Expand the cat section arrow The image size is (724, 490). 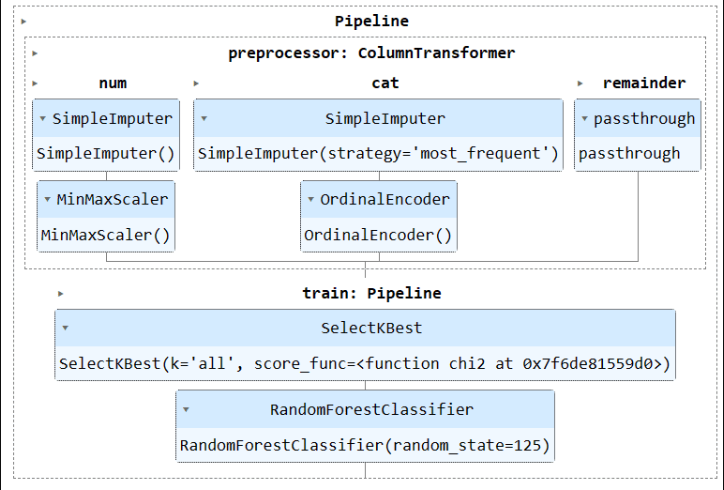pyautogui.click(x=196, y=84)
